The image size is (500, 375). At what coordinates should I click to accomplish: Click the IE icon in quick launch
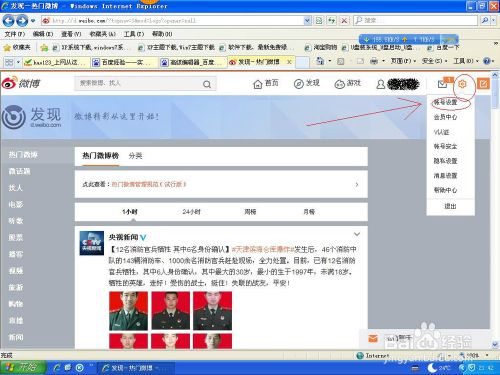point(57,368)
